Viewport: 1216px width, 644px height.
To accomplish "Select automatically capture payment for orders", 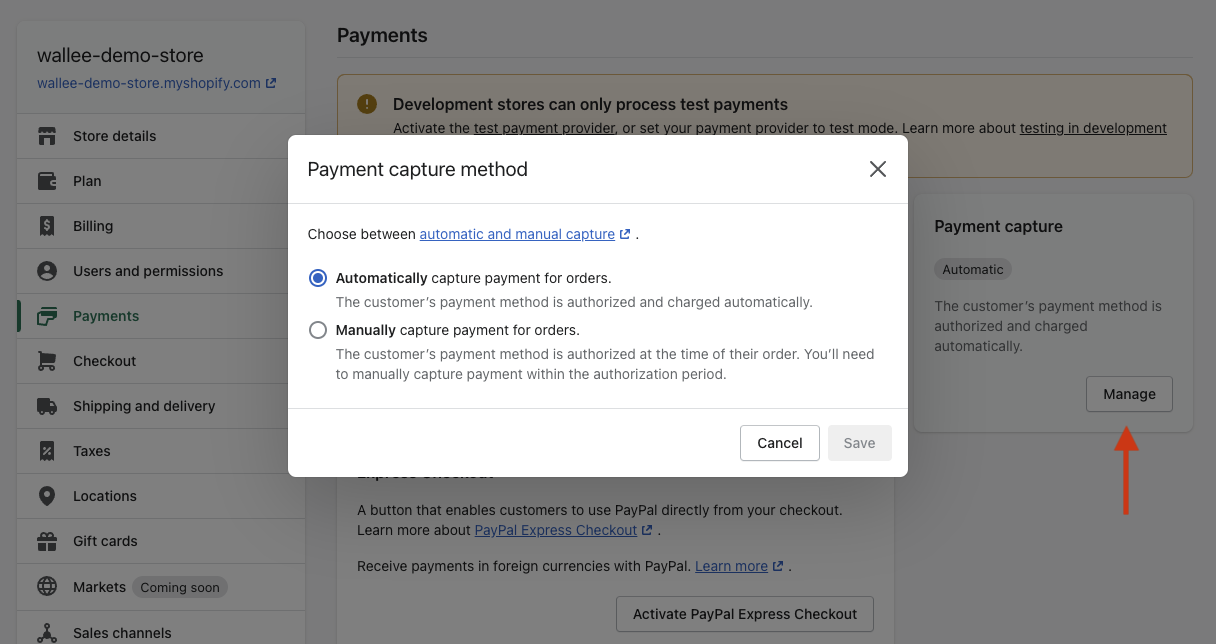I will coord(317,278).
